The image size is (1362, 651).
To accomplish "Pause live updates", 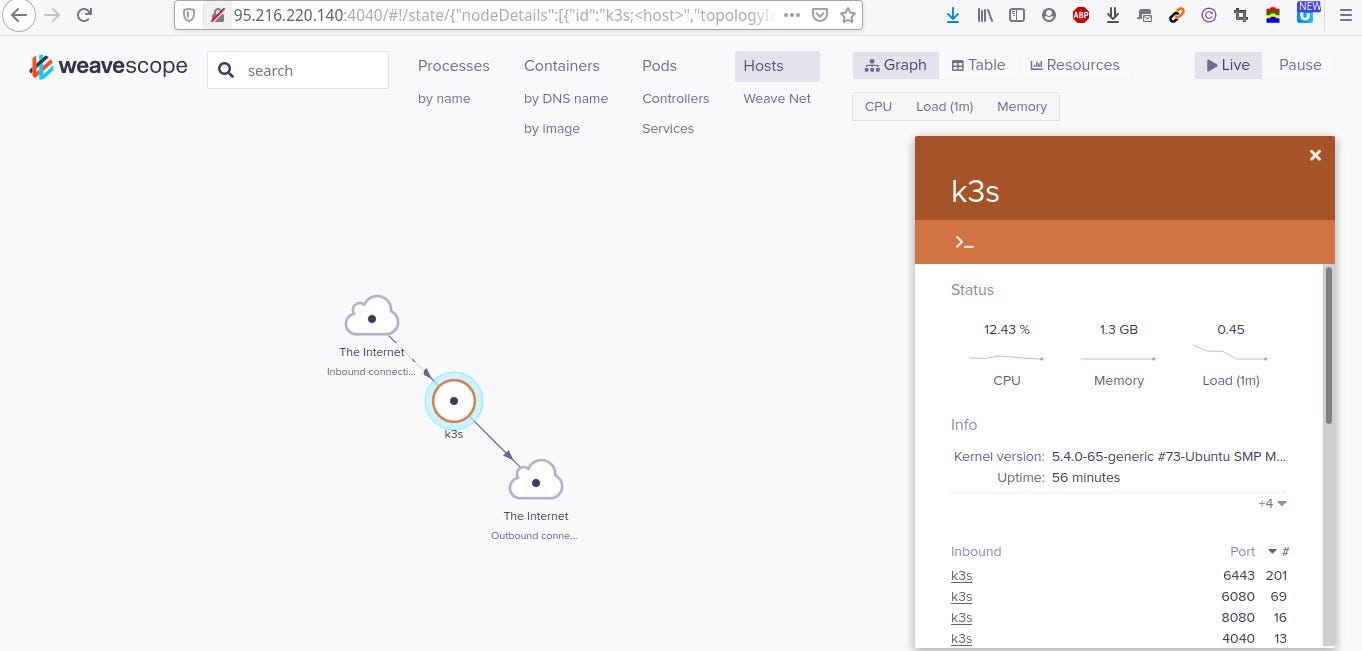I will pyautogui.click(x=1300, y=65).
